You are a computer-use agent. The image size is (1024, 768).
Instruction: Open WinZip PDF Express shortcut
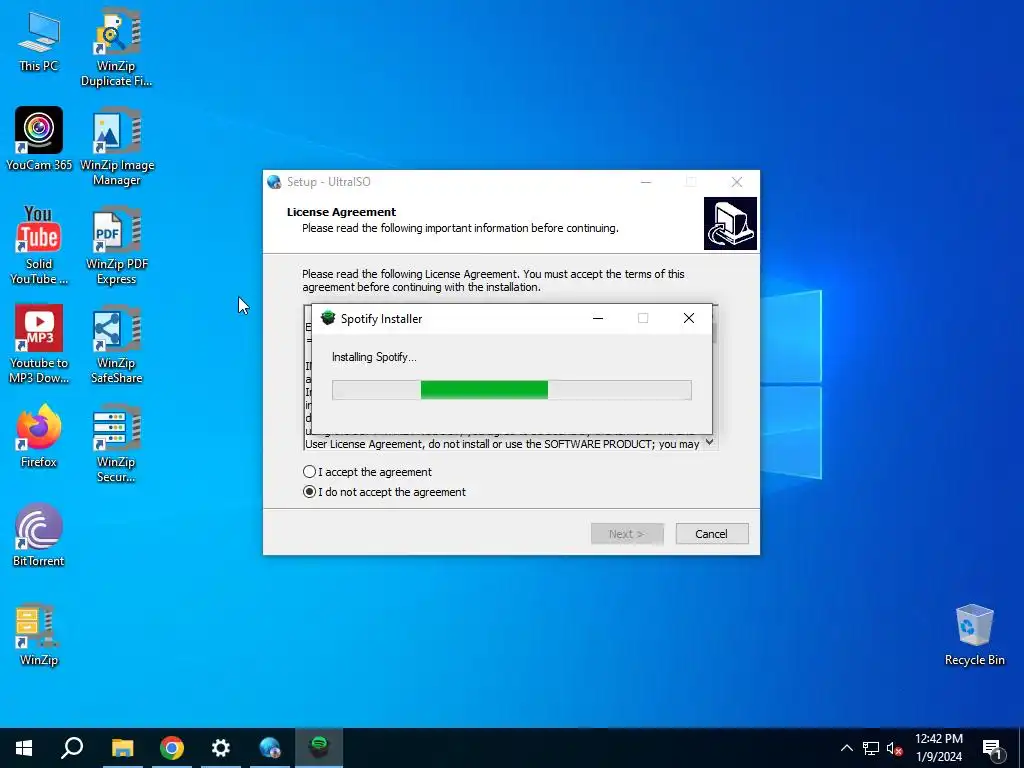(117, 246)
